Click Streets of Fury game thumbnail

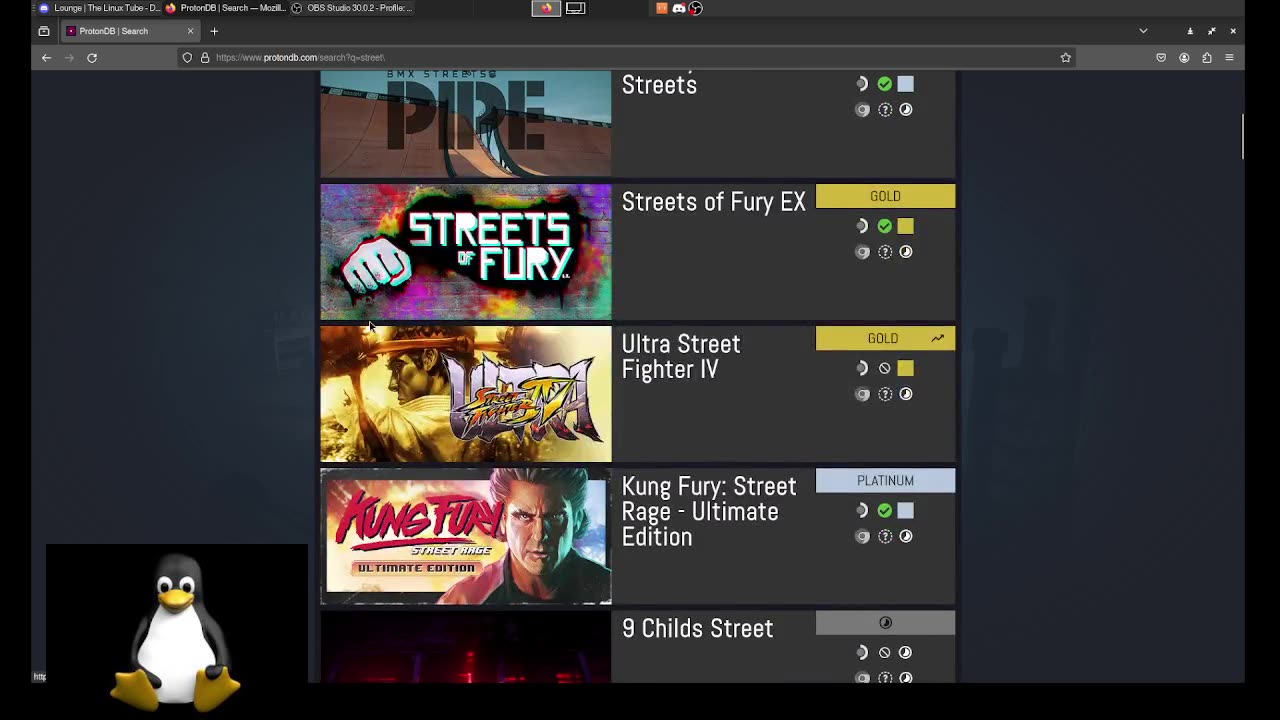(x=465, y=252)
